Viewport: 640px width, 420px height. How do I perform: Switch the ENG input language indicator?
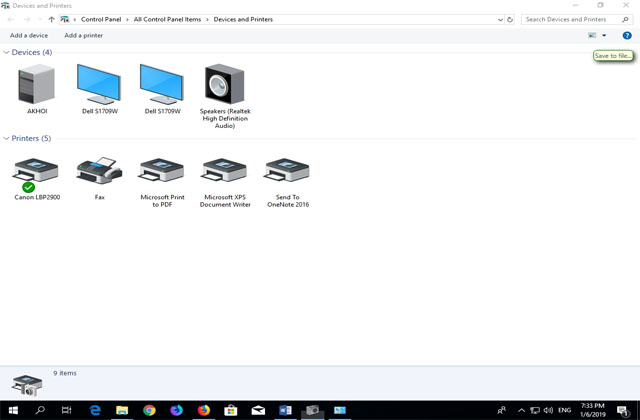(564, 410)
